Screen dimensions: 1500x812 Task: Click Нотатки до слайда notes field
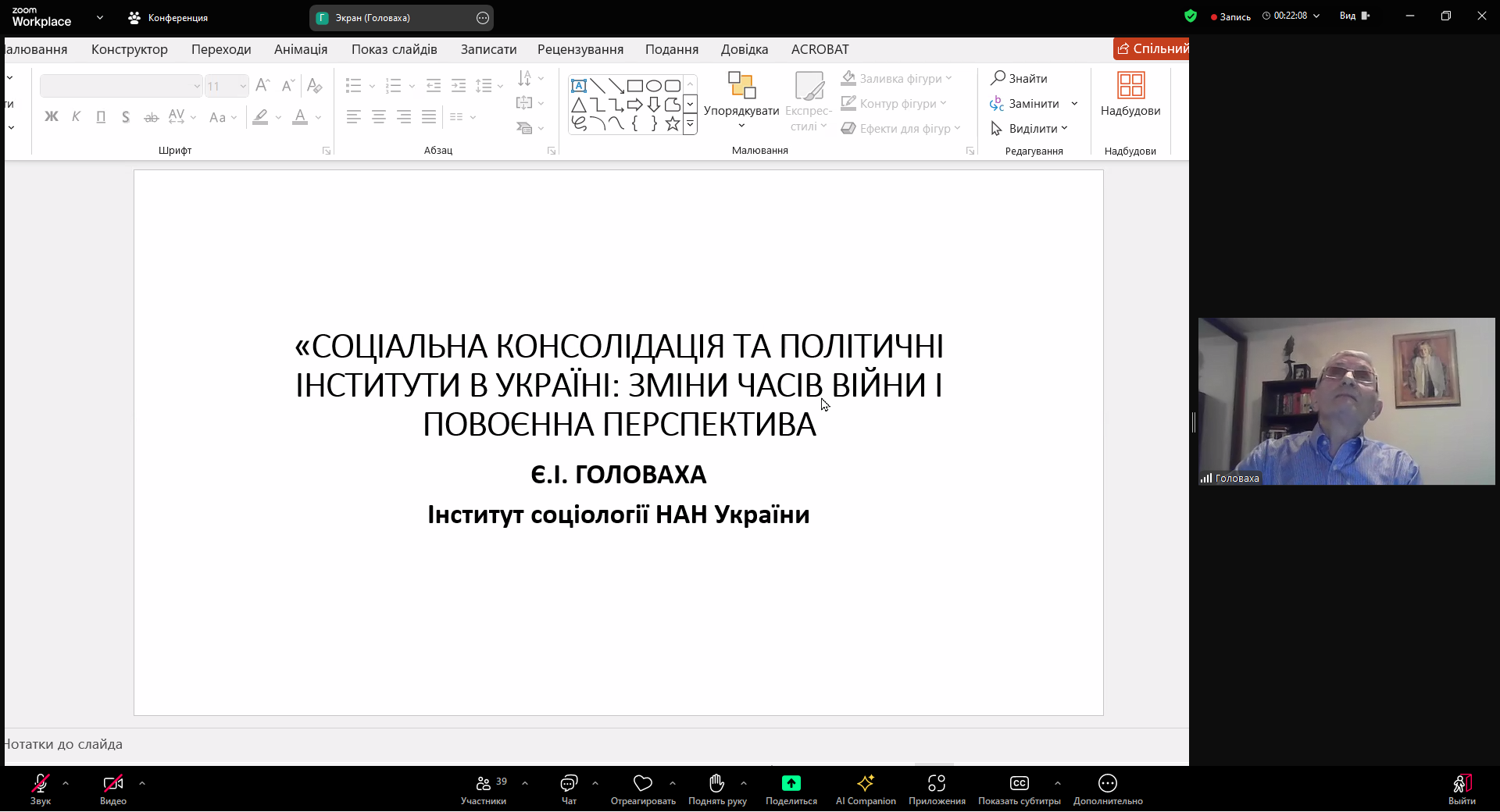[597, 744]
